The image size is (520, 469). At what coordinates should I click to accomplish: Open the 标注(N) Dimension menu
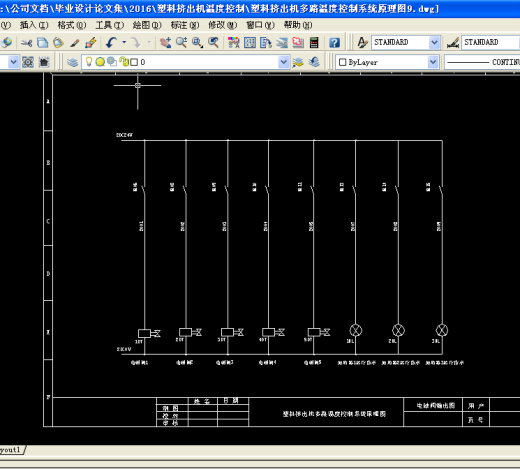click(185, 25)
